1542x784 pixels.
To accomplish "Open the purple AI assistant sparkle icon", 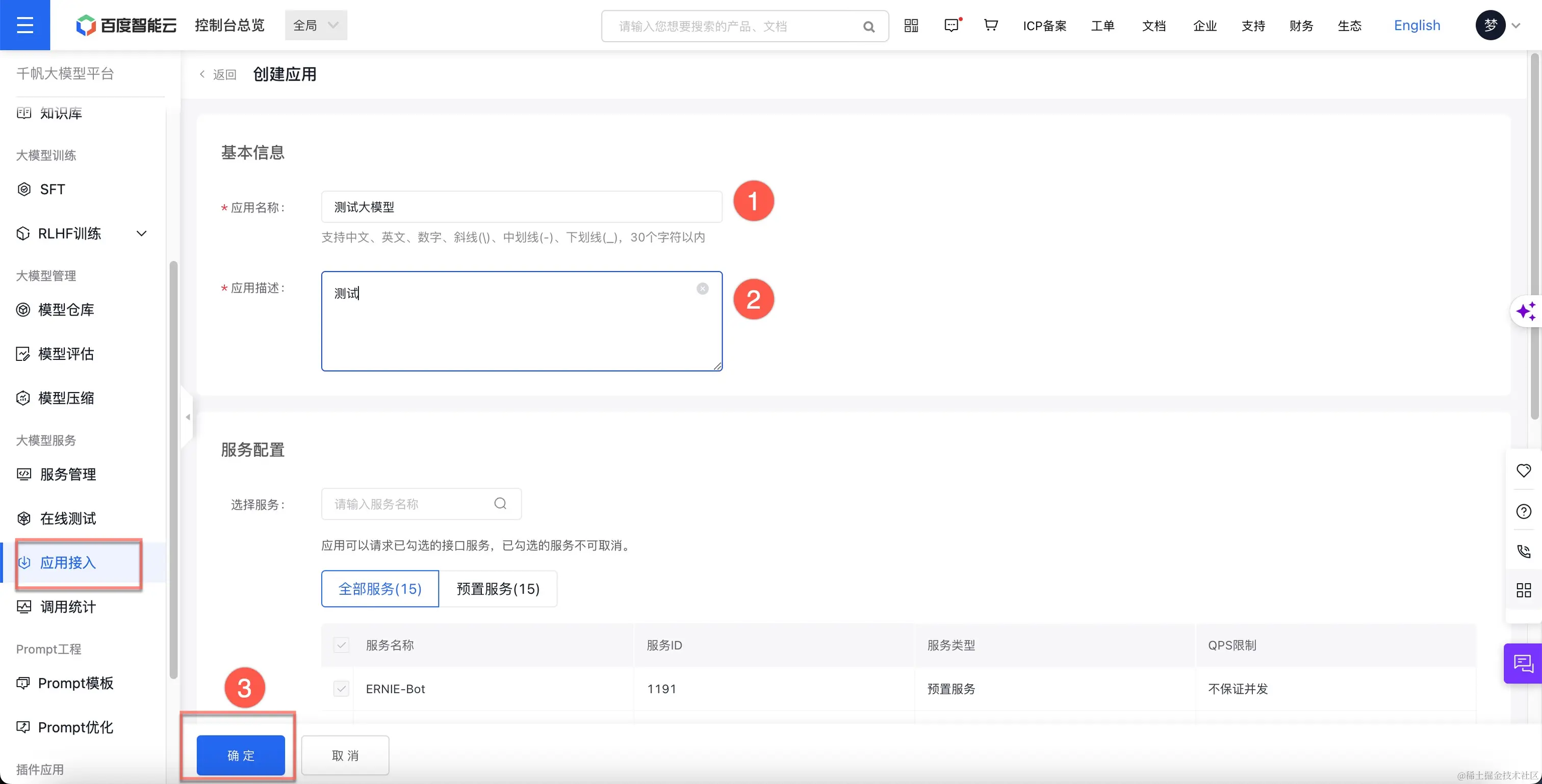I will (x=1526, y=311).
